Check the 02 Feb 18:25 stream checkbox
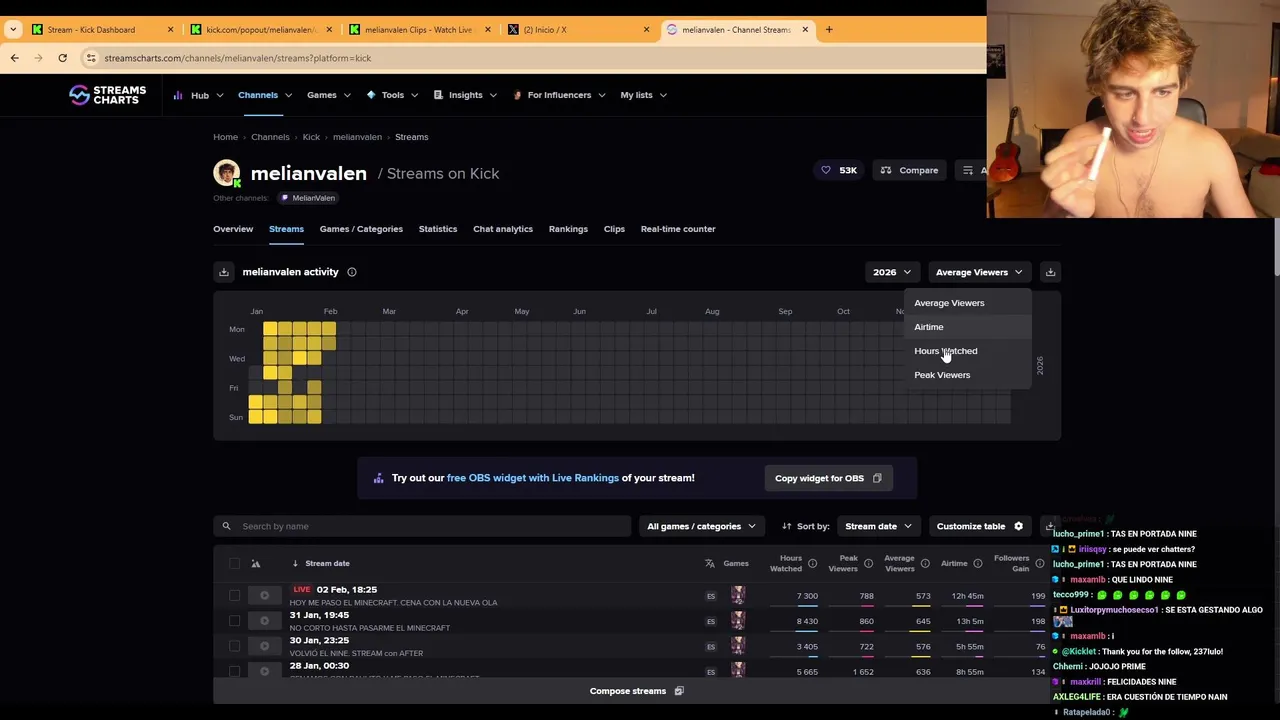1280x720 pixels. click(234, 596)
